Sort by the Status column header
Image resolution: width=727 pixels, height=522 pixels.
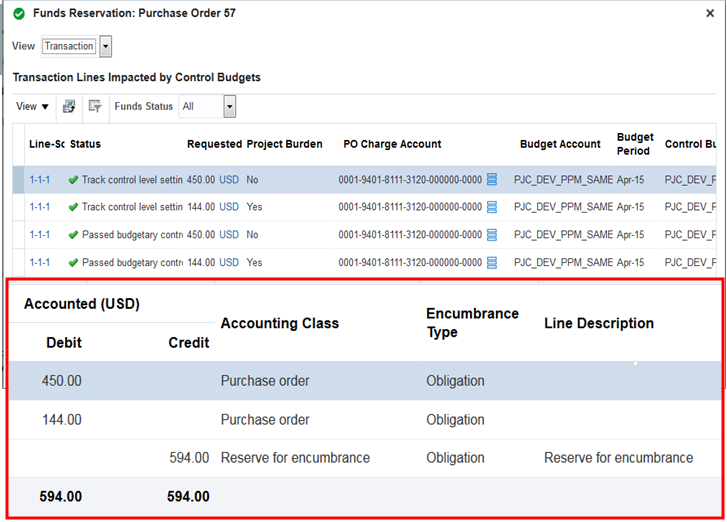86,144
